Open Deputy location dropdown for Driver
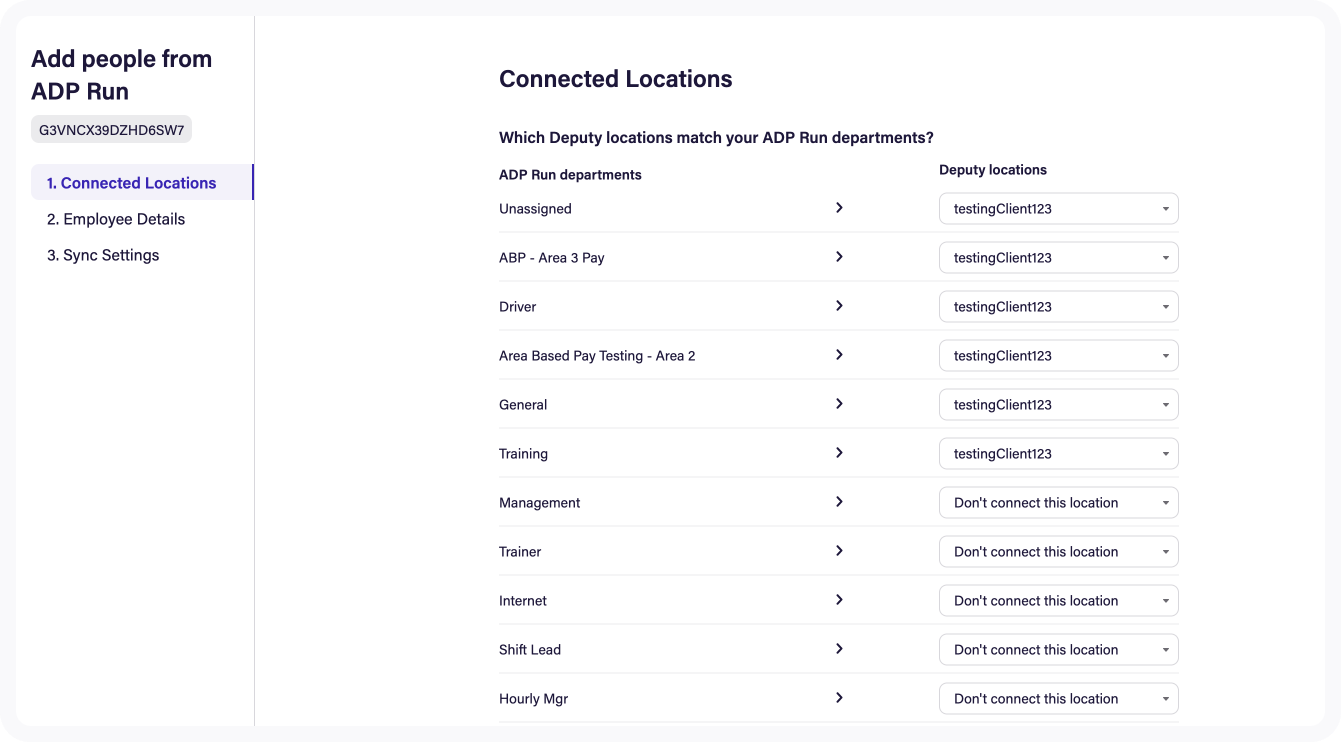 [1059, 307]
